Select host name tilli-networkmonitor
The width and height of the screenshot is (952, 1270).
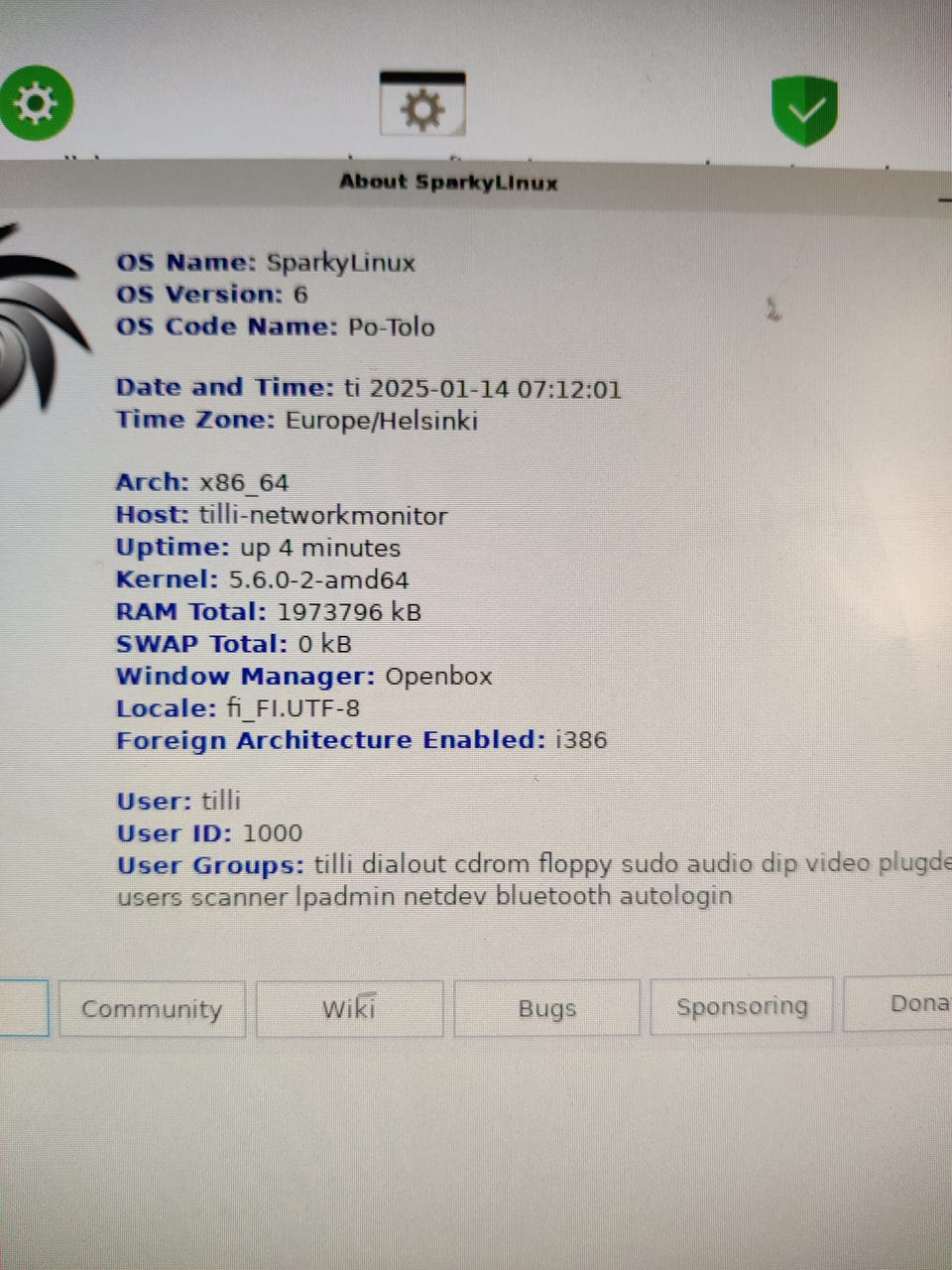323,516
